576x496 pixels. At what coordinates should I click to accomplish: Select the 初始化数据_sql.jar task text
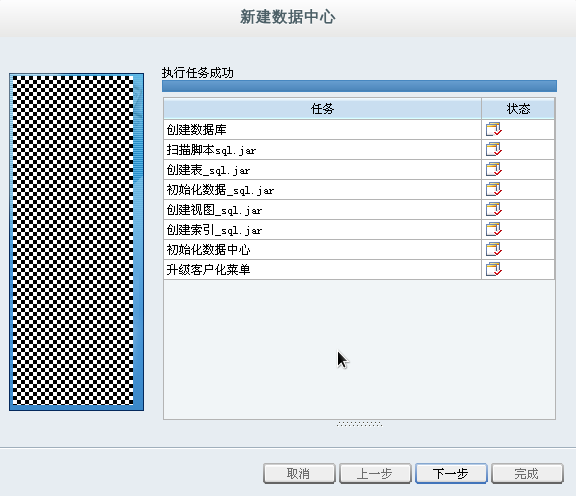coord(220,190)
